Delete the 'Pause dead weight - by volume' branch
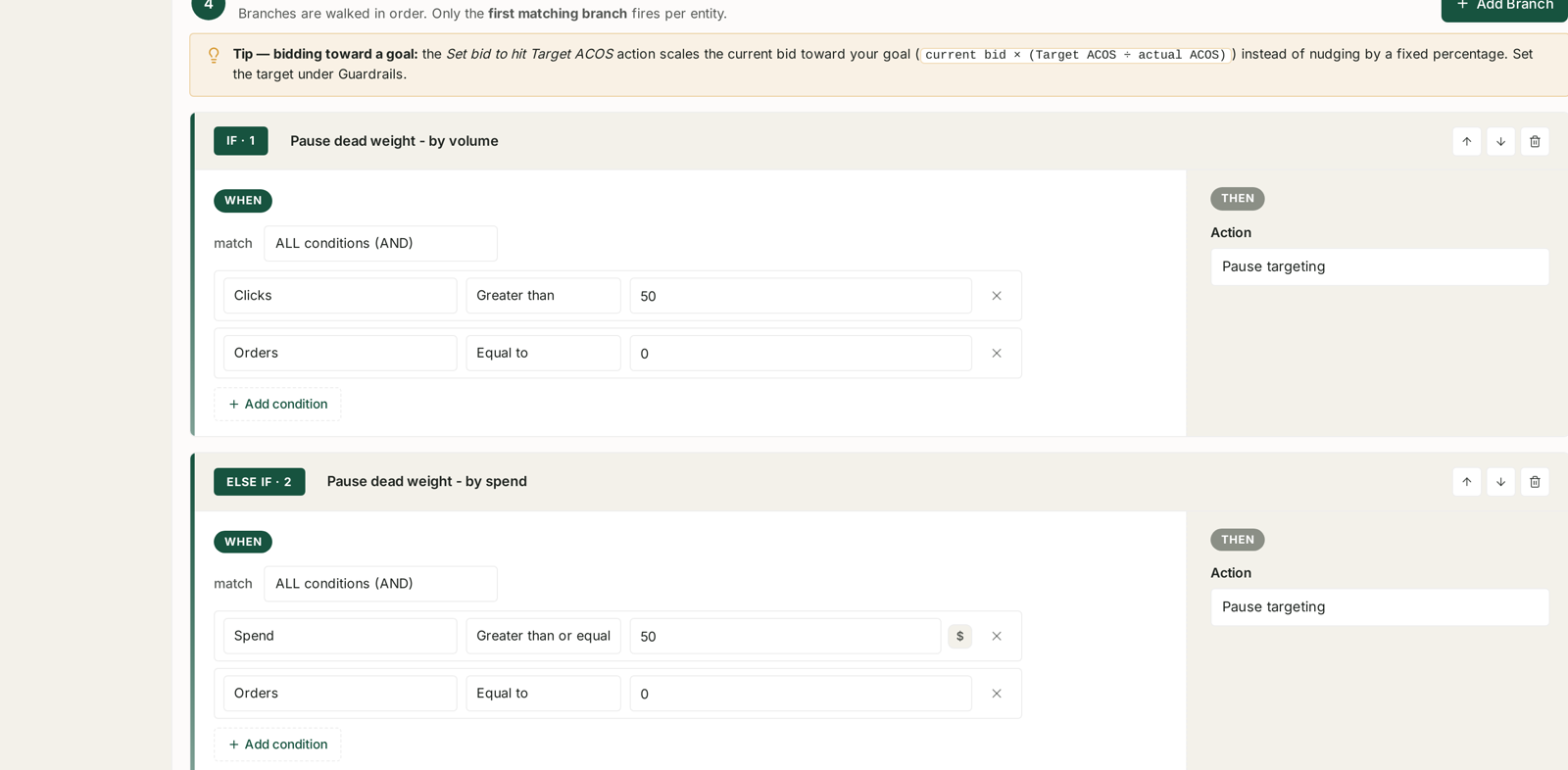Viewport: 1568px width, 770px height. [x=1535, y=141]
